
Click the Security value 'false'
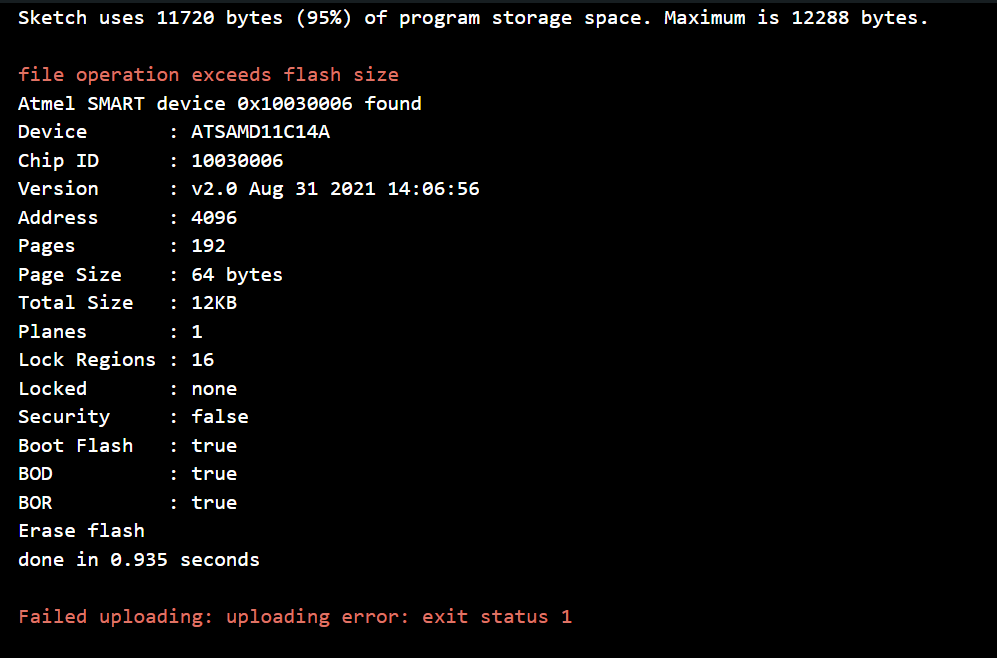(x=220, y=417)
